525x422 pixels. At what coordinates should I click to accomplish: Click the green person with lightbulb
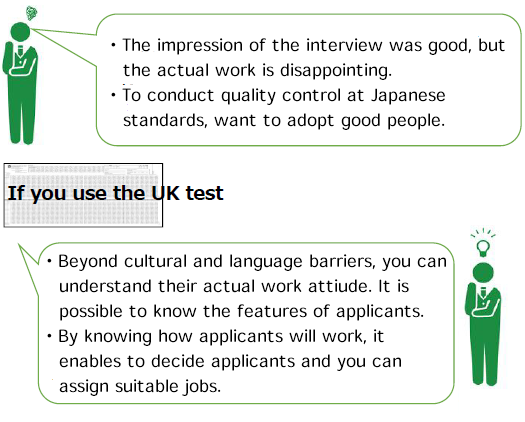pos(483,324)
